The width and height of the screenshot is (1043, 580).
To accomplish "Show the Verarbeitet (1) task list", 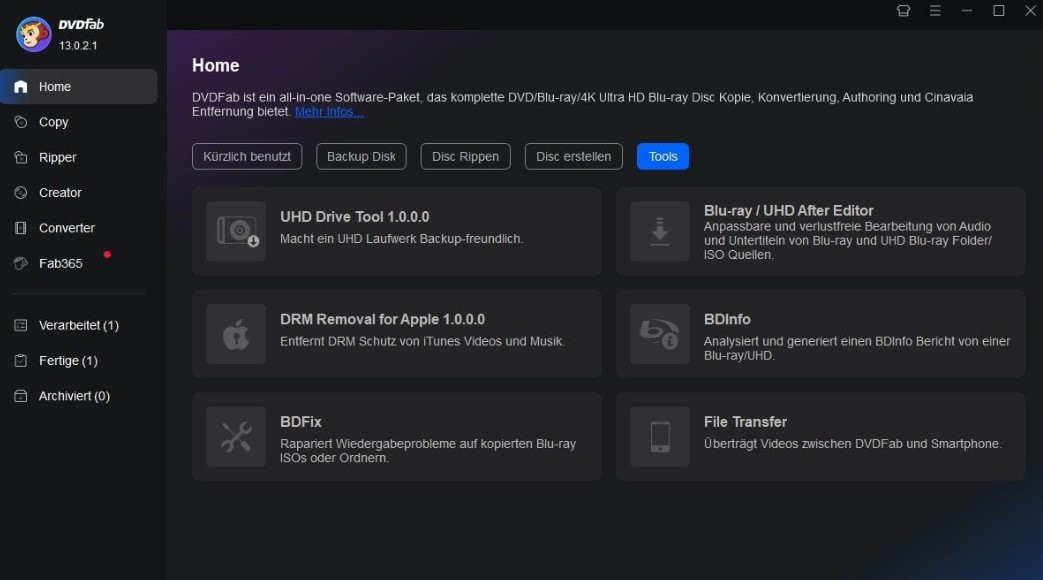I will tap(78, 325).
